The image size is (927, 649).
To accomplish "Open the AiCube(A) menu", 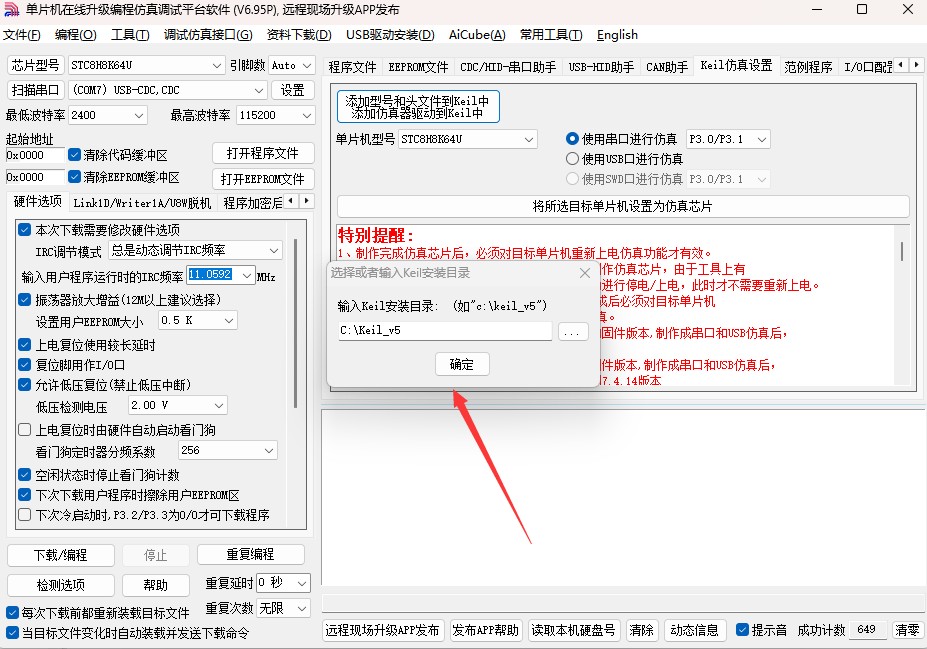I will pyautogui.click(x=477, y=35).
